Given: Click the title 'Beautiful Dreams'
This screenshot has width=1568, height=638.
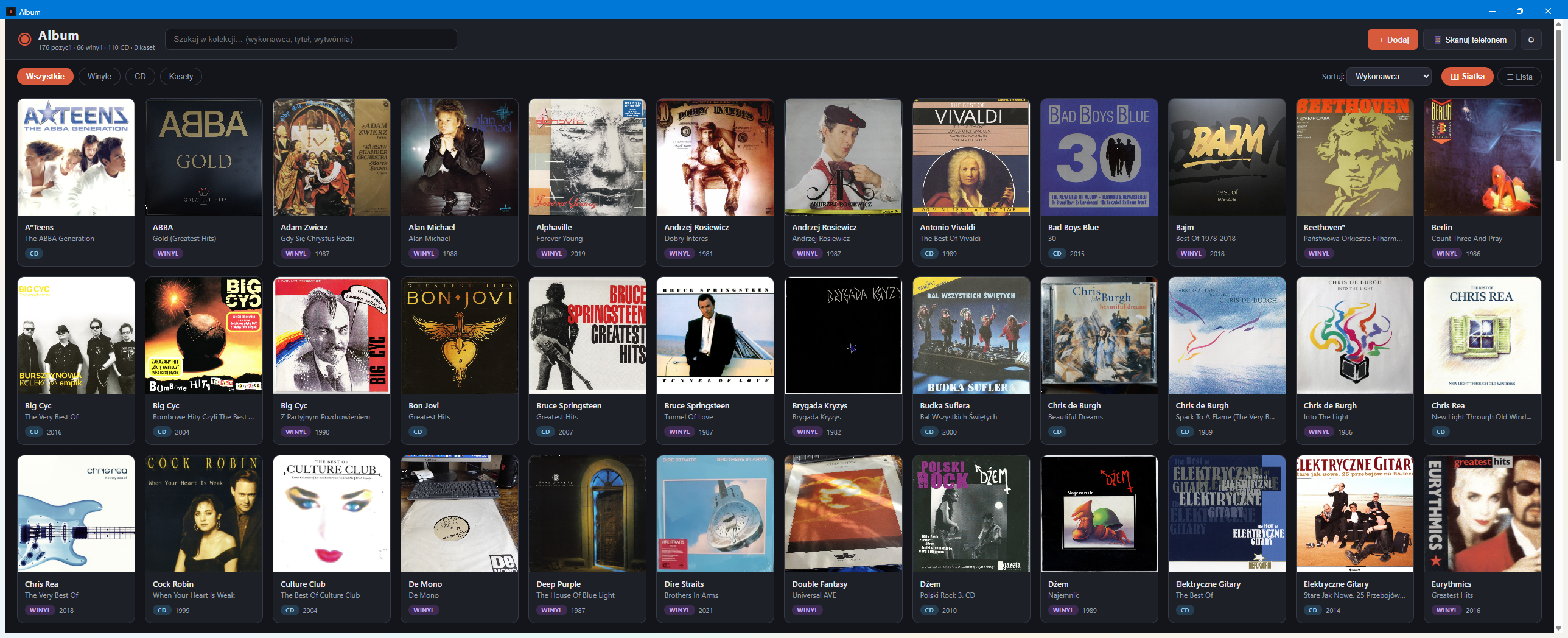Looking at the screenshot, I should tap(1075, 417).
